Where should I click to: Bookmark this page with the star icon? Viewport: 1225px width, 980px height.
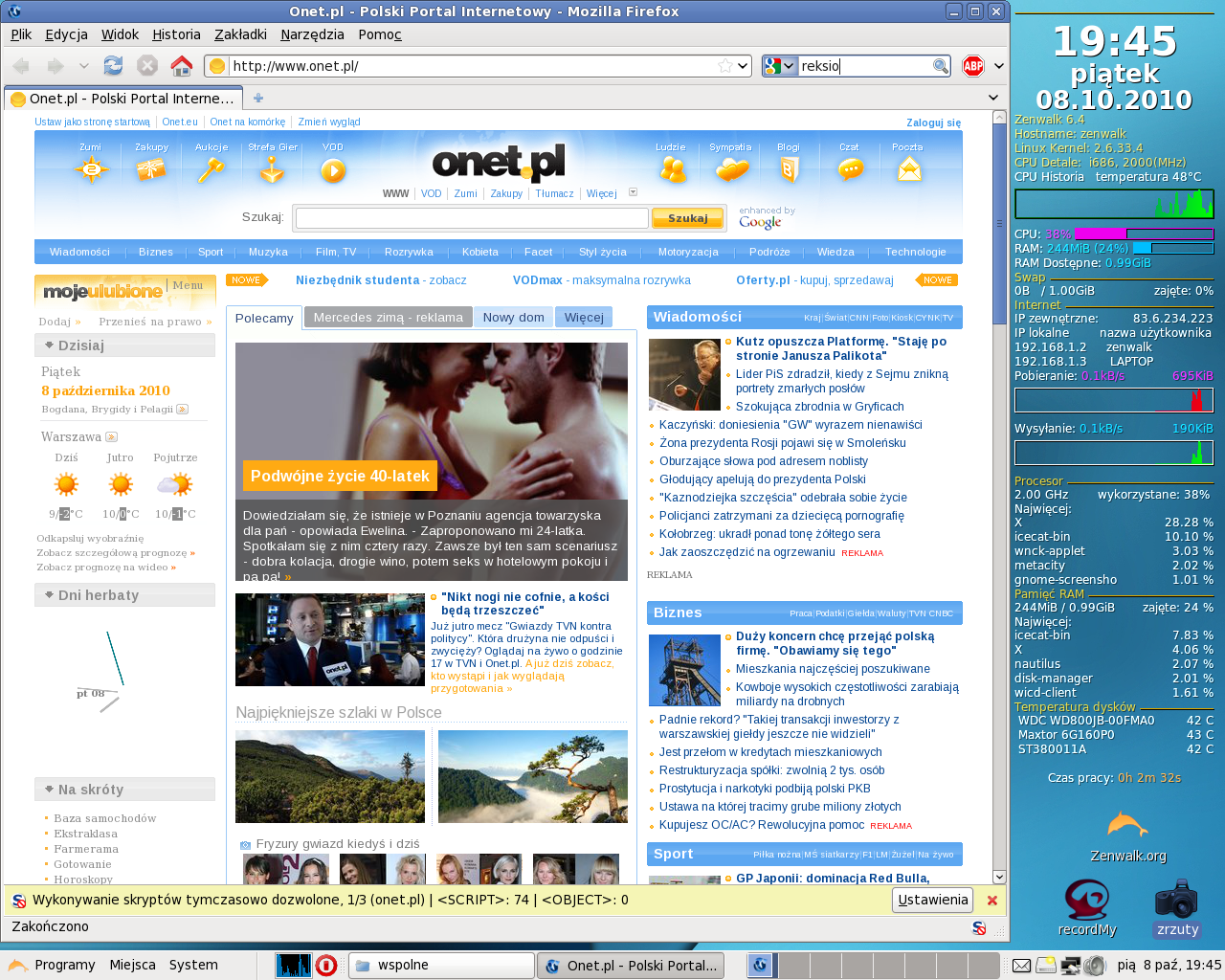point(725,66)
